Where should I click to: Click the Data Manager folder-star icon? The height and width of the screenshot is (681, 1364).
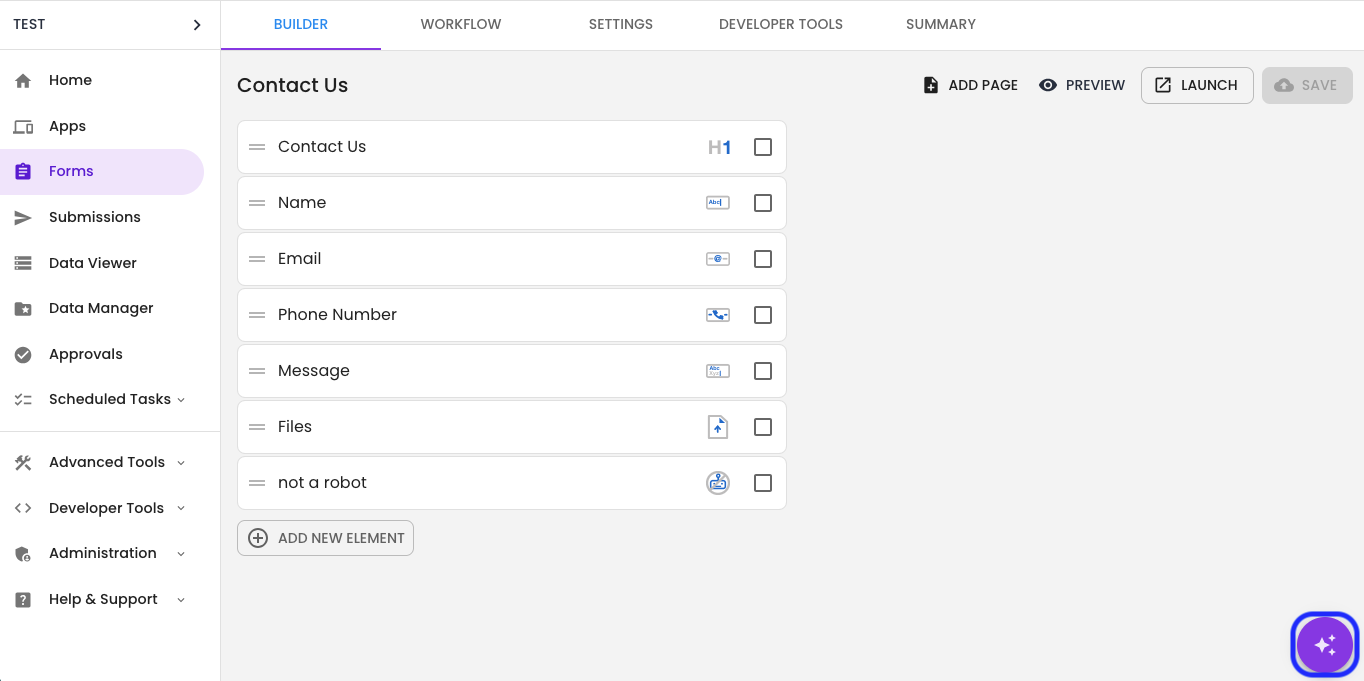point(23,309)
